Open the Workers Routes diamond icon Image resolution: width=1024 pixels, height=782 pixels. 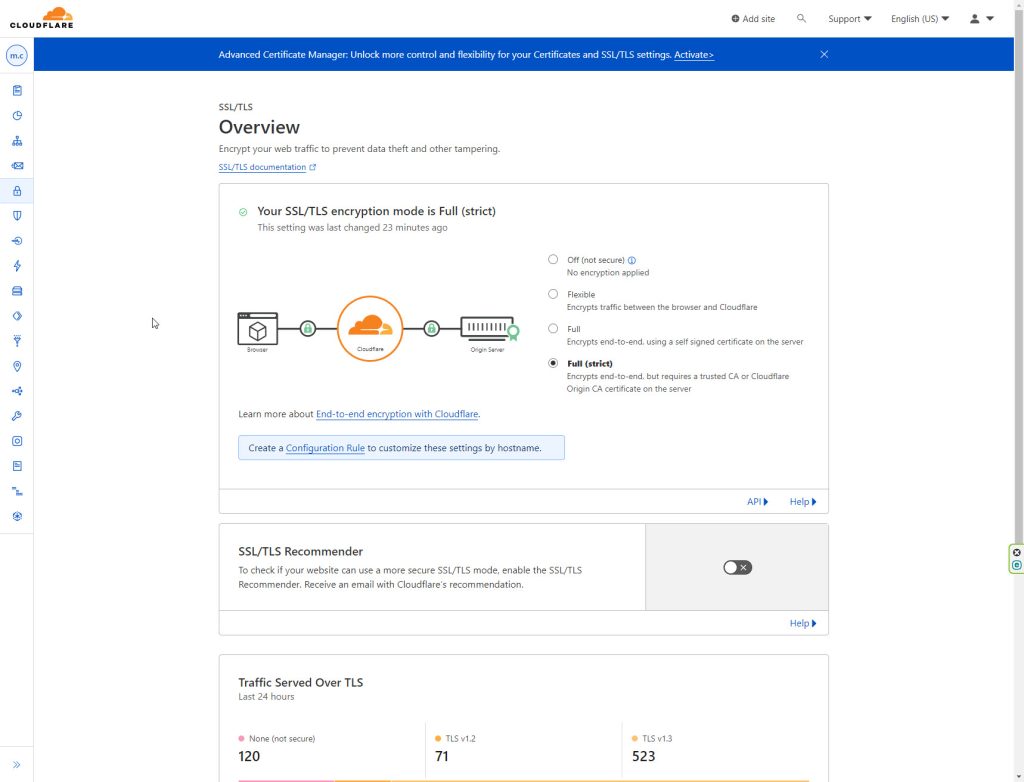click(x=17, y=316)
